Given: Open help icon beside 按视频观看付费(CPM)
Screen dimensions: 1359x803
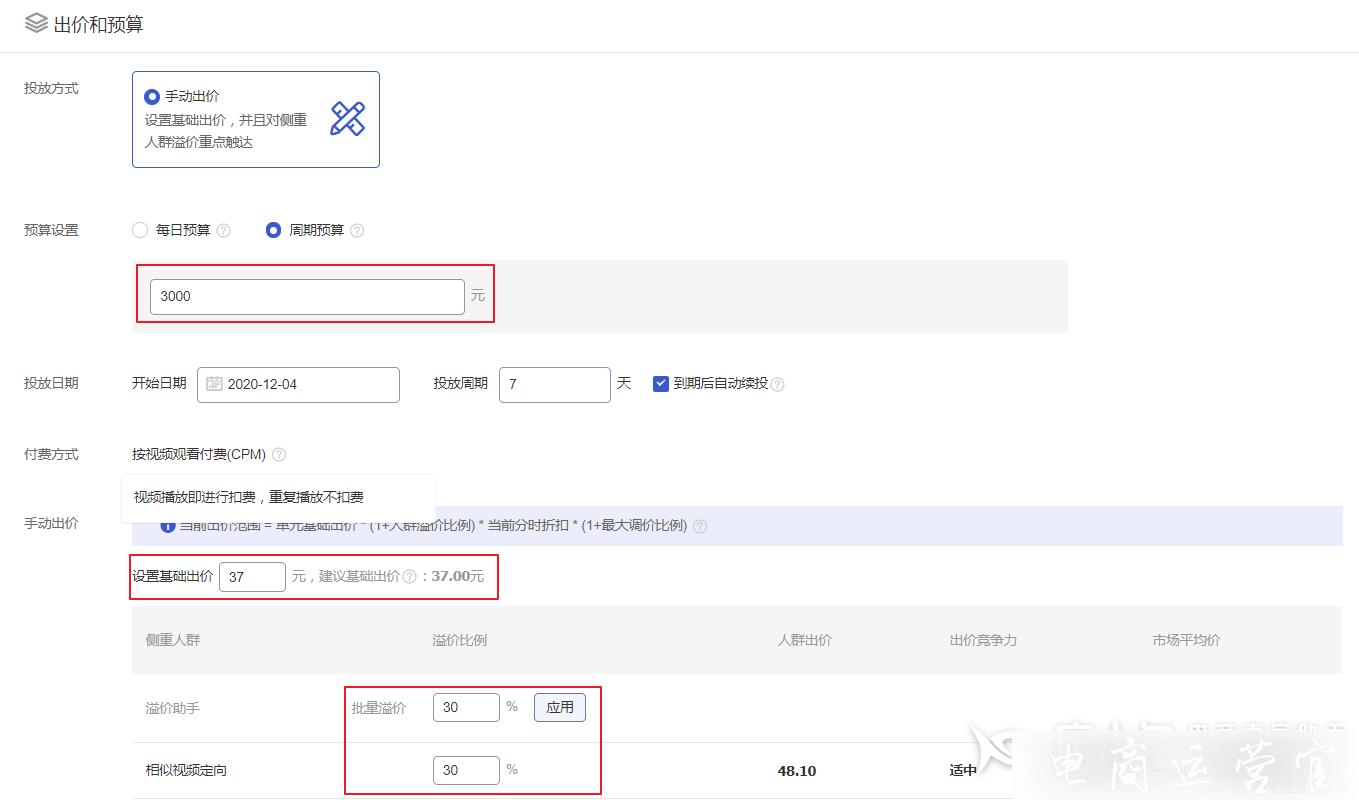Looking at the screenshot, I should pos(279,455).
